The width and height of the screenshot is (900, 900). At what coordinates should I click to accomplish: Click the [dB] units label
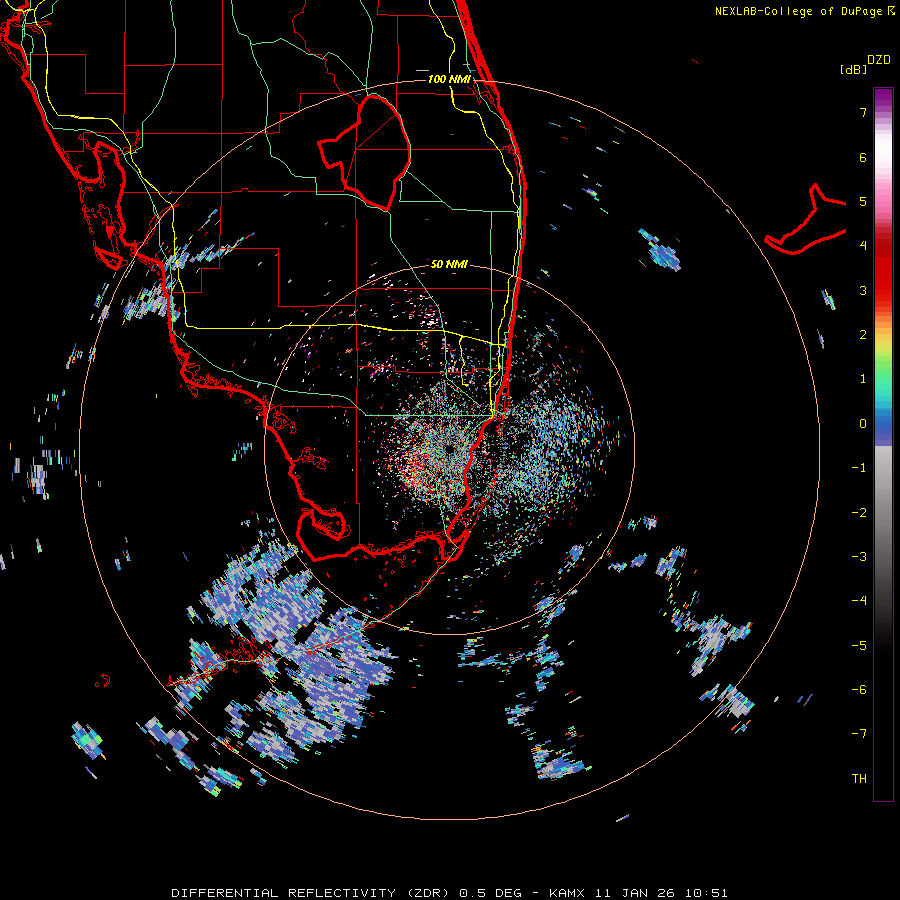coord(853,69)
